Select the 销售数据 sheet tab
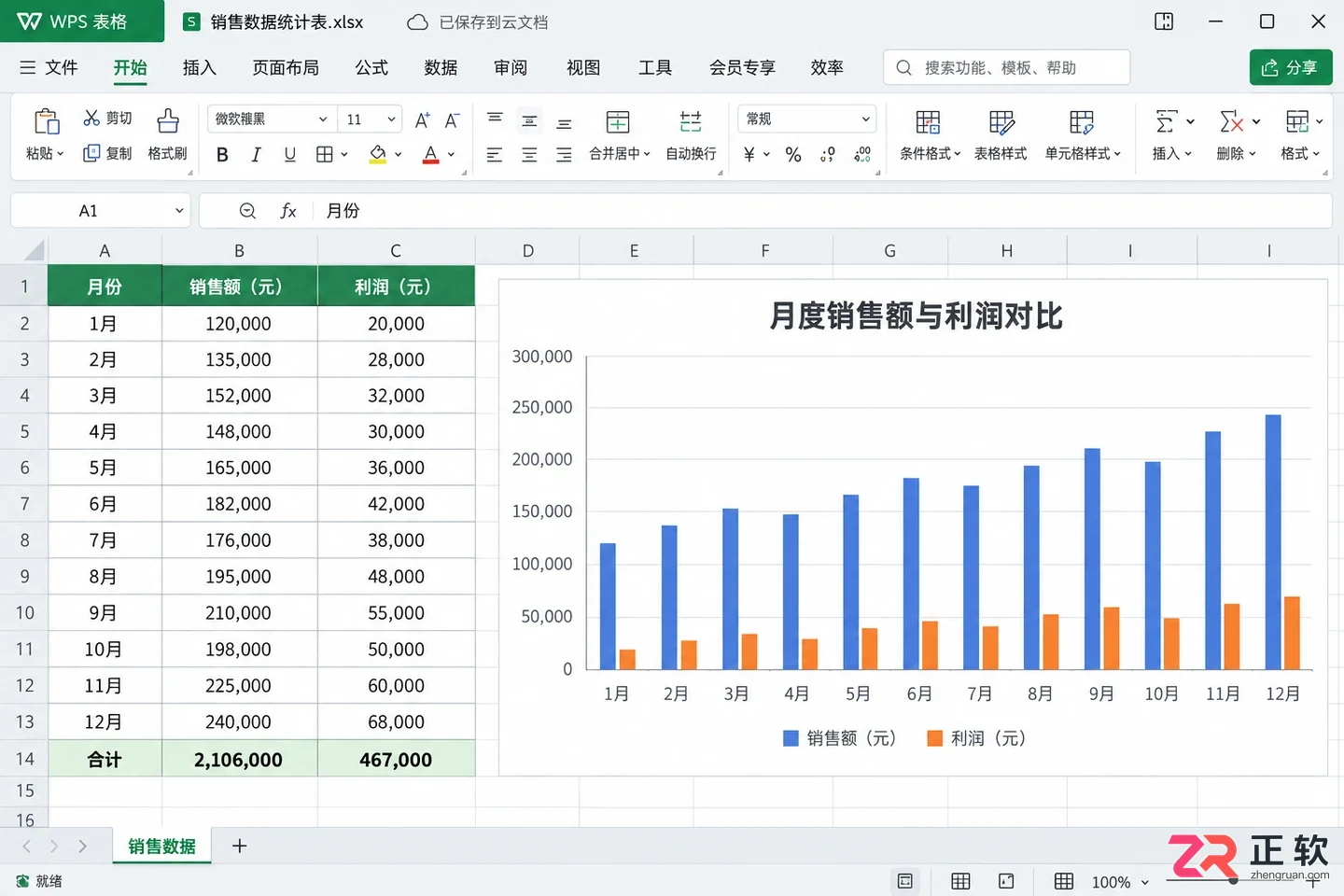 pos(162,847)
